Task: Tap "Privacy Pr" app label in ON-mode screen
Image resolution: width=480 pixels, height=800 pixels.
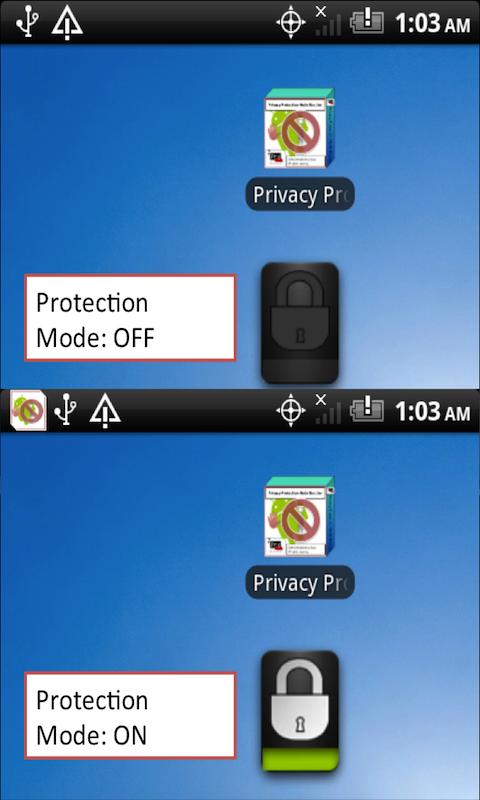Action: point(300,582)
